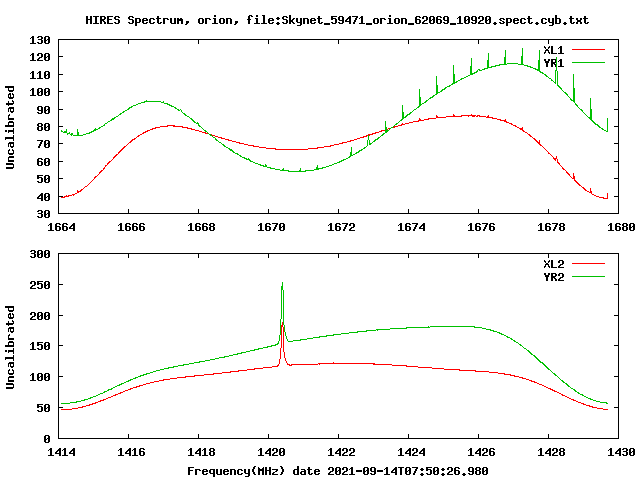Screen dimensions: 640x480
Task: Click the 150 y-axis tick label
Action: coord(40,346)
